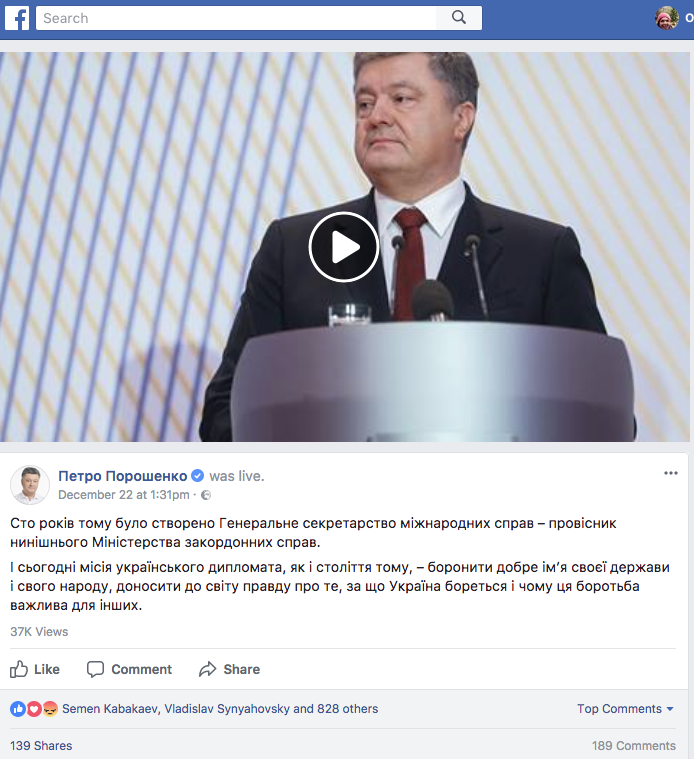The height and width of the screenshot is (759, 694).
Task: Click the verified badge next to Петро Порошенко
Action: [197, 476]
